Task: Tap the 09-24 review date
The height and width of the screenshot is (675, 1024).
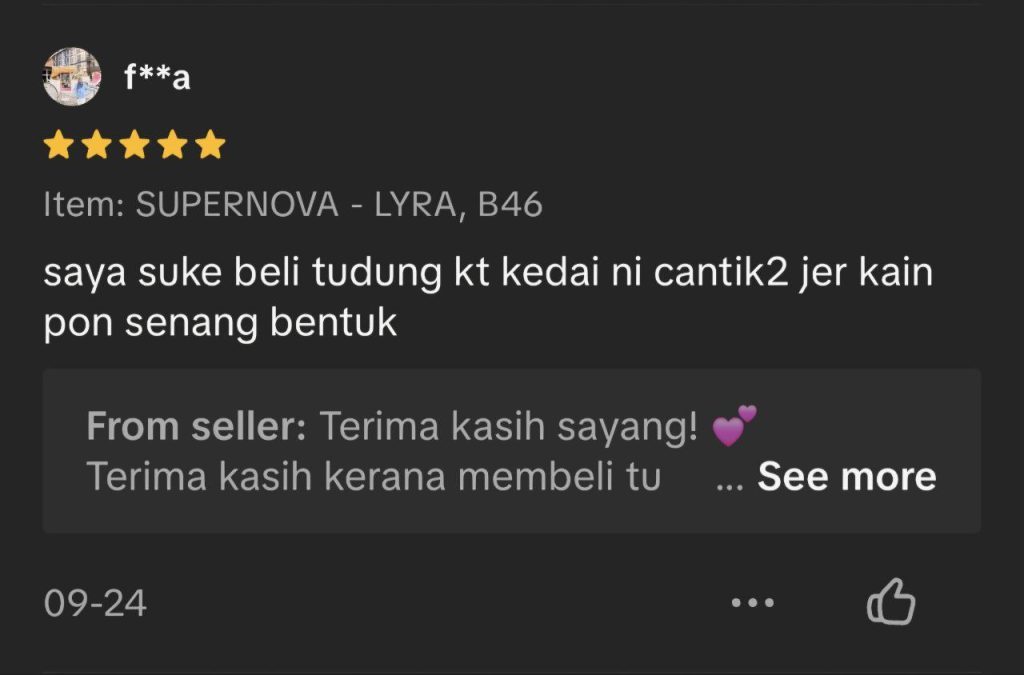Action: pyautogui.click(x=95, y=603)
